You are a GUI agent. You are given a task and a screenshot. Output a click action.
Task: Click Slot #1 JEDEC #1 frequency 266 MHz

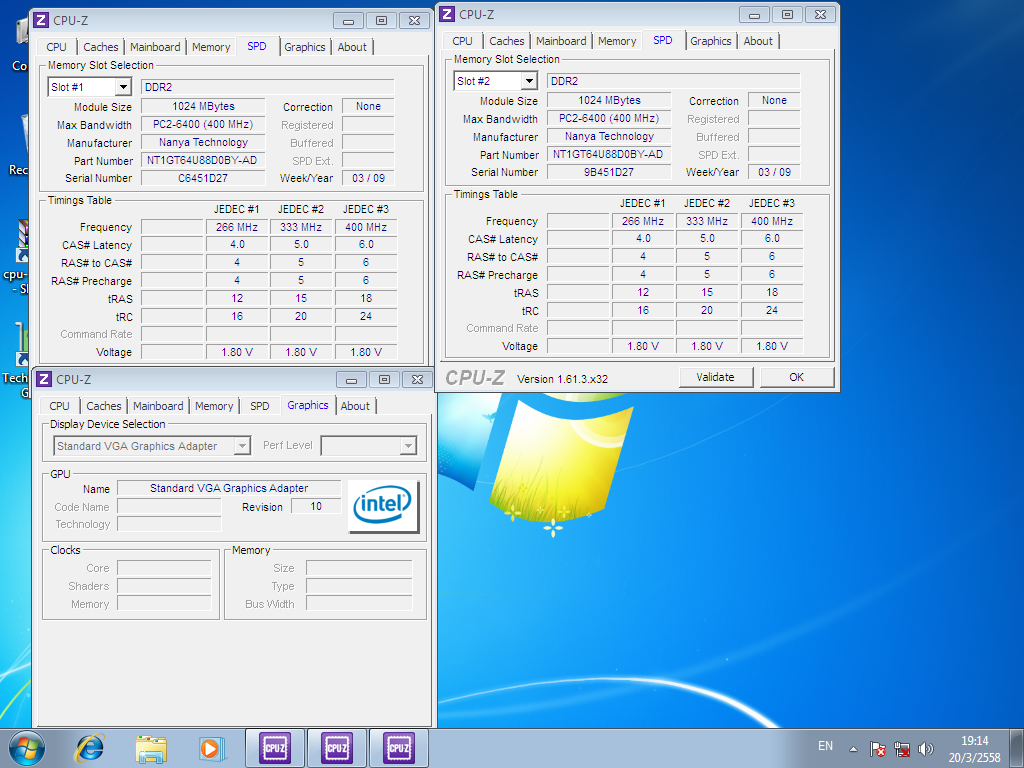[237, 227]
